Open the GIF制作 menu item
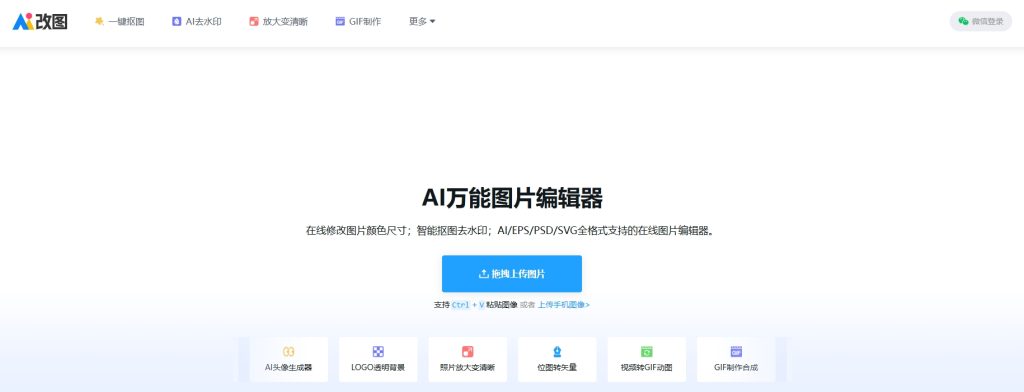The image size is (1024, 392). [358, 22]
